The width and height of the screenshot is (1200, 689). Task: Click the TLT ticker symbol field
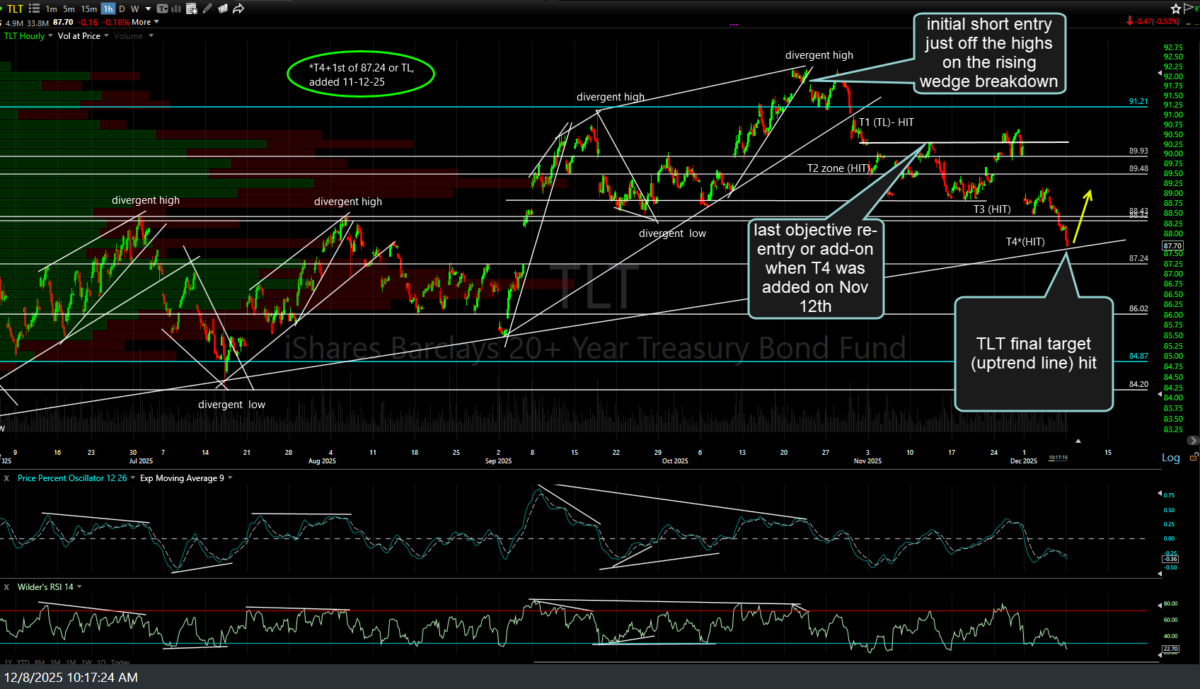click(x=15, y=9)
